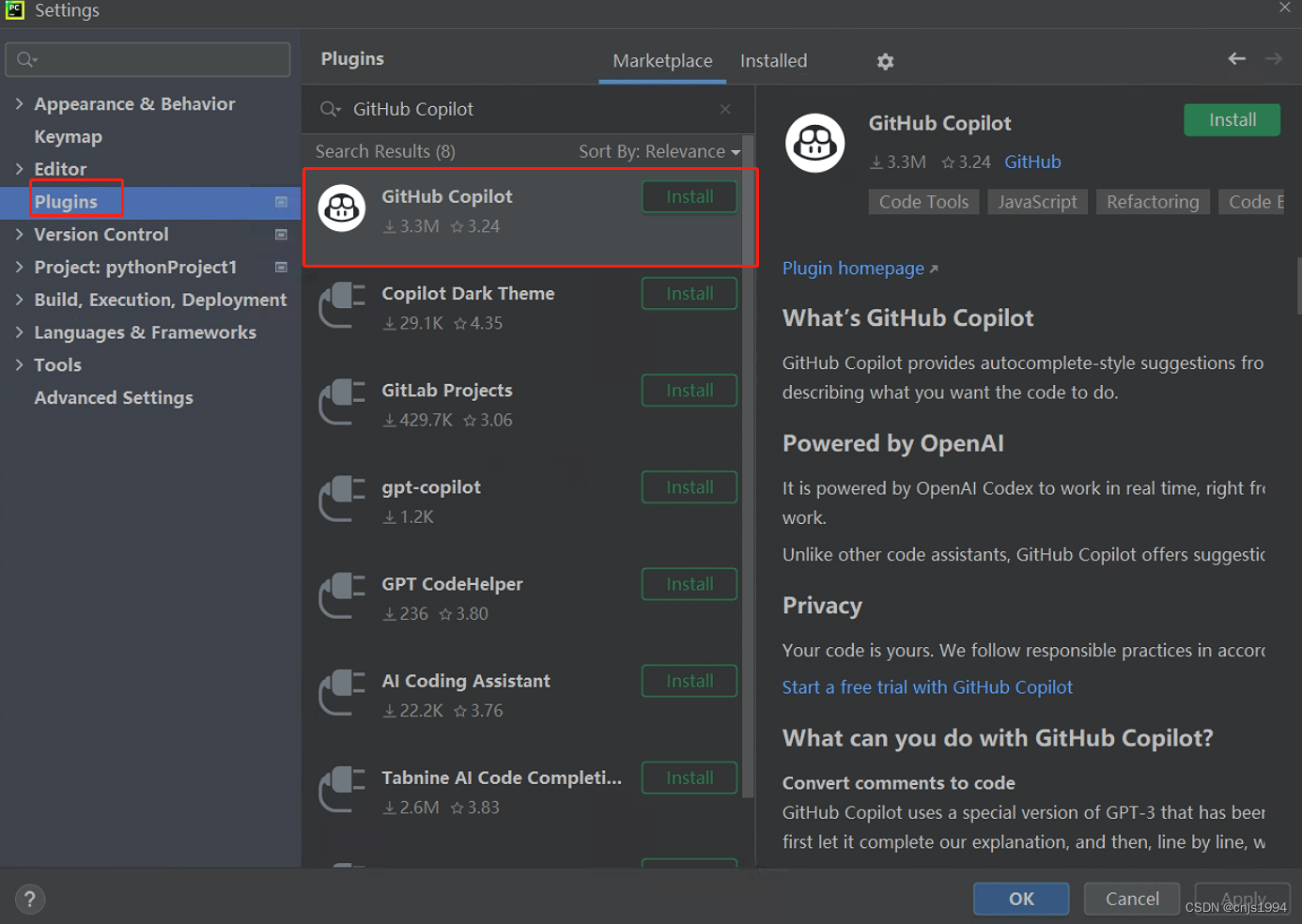Click the Code Tools tag
1302x924 pixels.
923,202
